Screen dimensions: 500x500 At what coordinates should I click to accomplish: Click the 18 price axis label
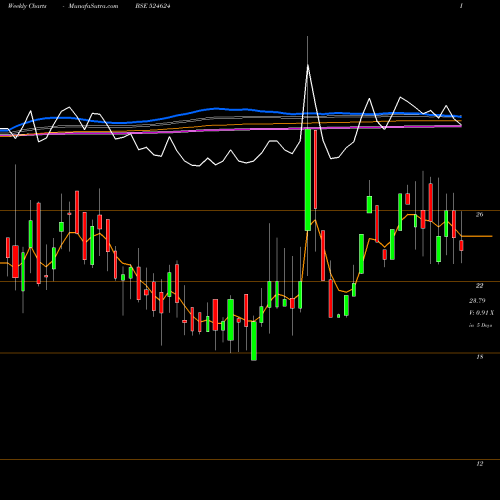[479, 357]
